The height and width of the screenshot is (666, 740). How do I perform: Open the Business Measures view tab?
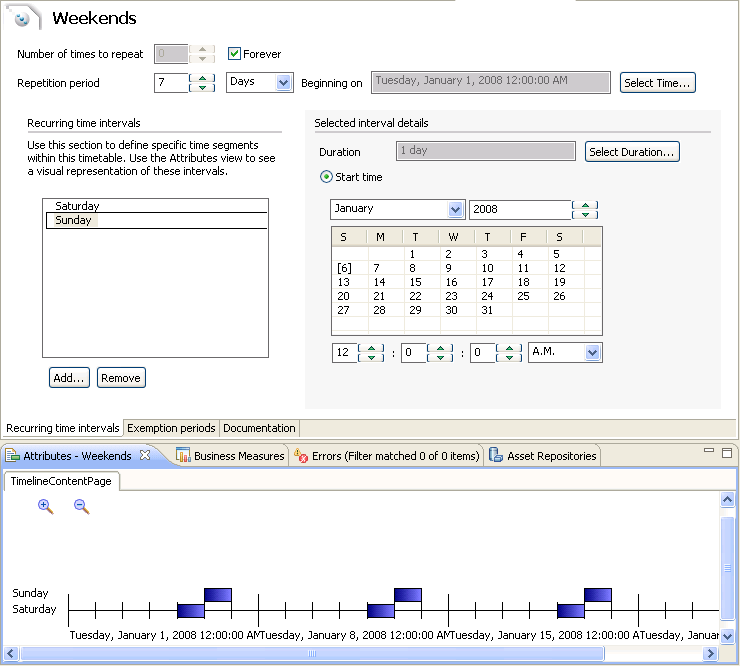(x=231, y=455)
